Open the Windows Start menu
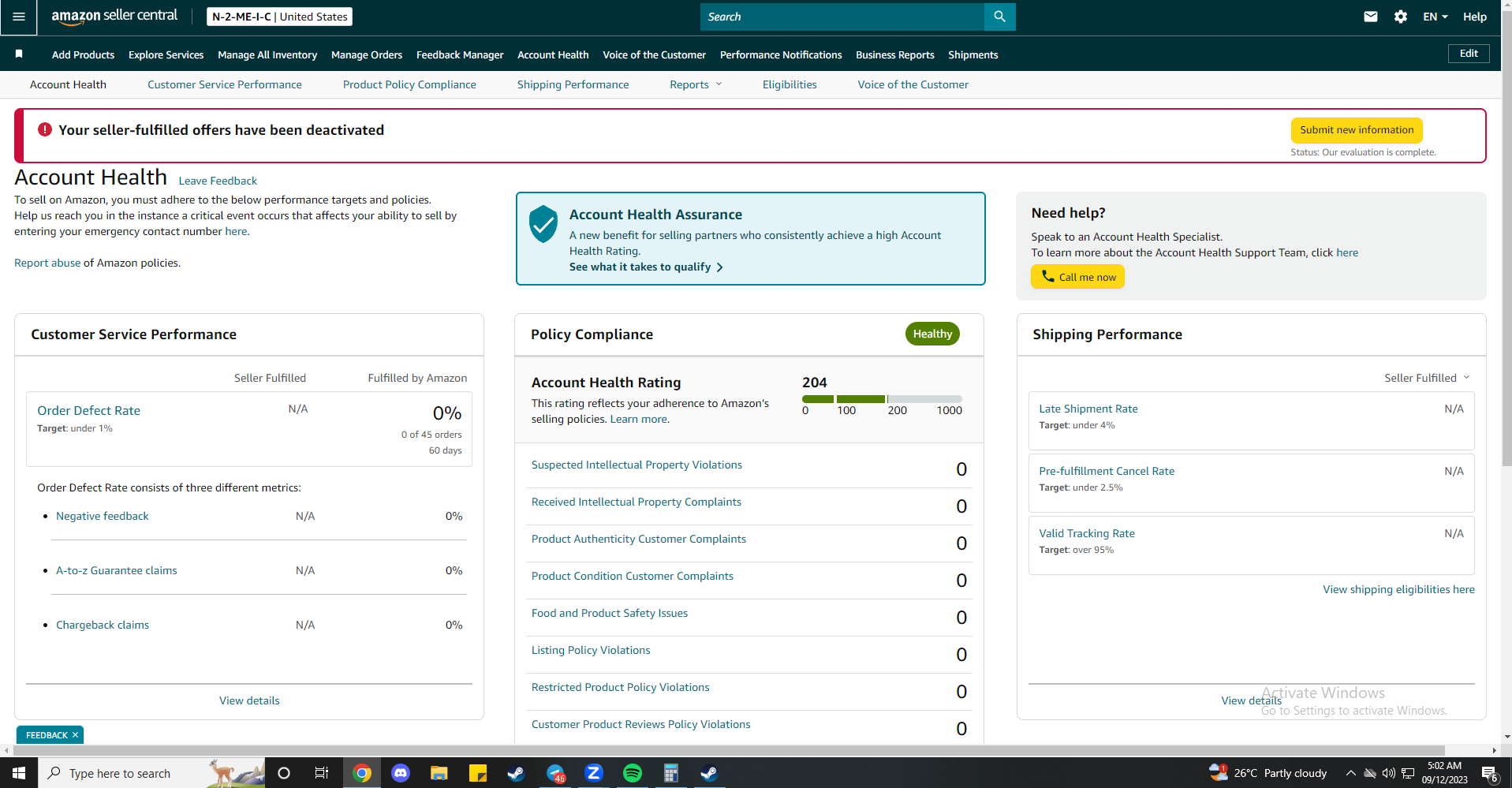1512x788 pixels. (19, 773)
